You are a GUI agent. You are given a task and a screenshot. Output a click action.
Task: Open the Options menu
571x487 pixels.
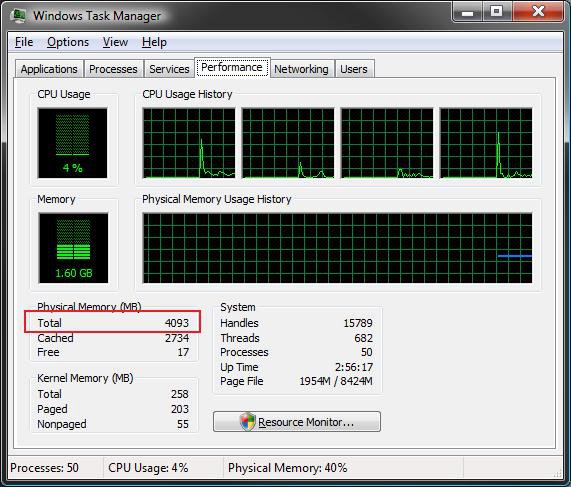coord(68,42)
